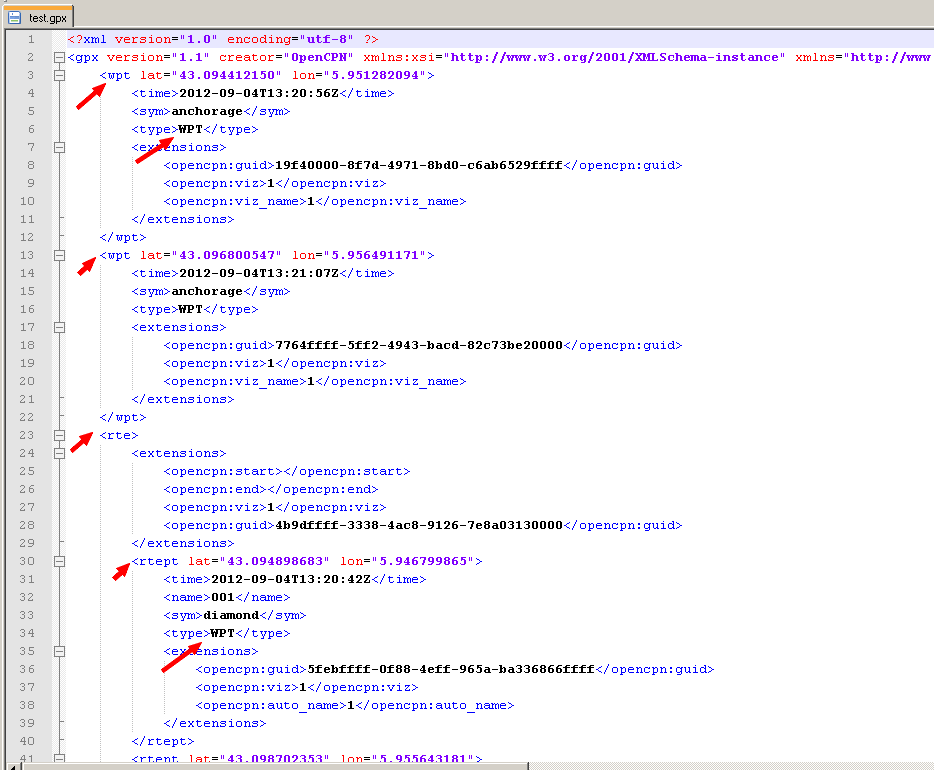
Task: Collapse the rtept block on line 30
Action: click(59, 561)
